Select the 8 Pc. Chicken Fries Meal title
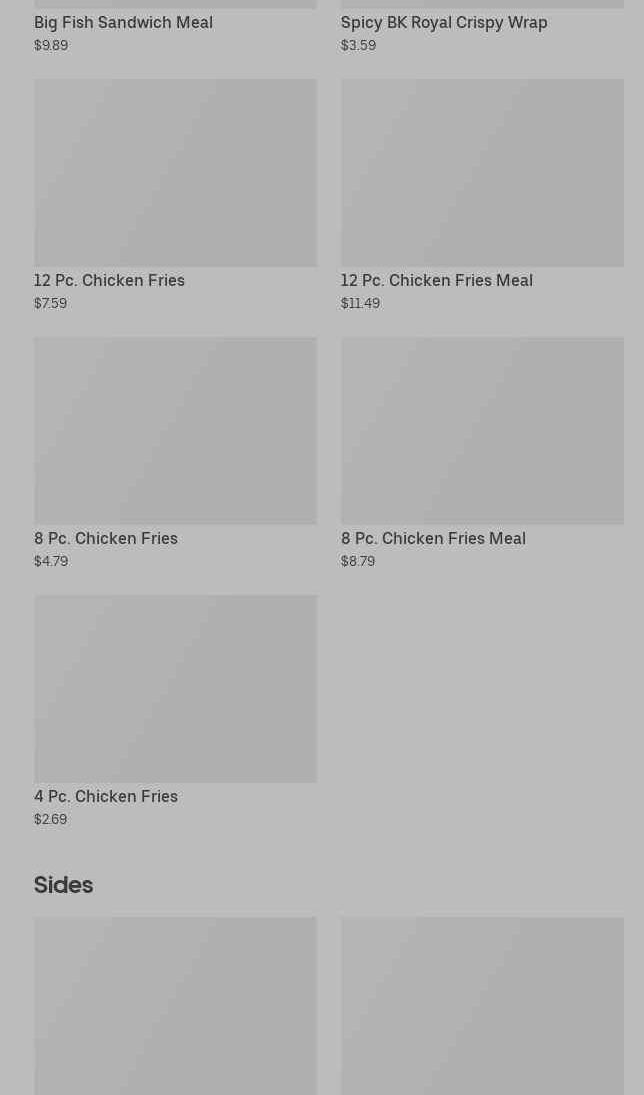The width and height of the screenshot is (644, 1095). coord(433,538)
